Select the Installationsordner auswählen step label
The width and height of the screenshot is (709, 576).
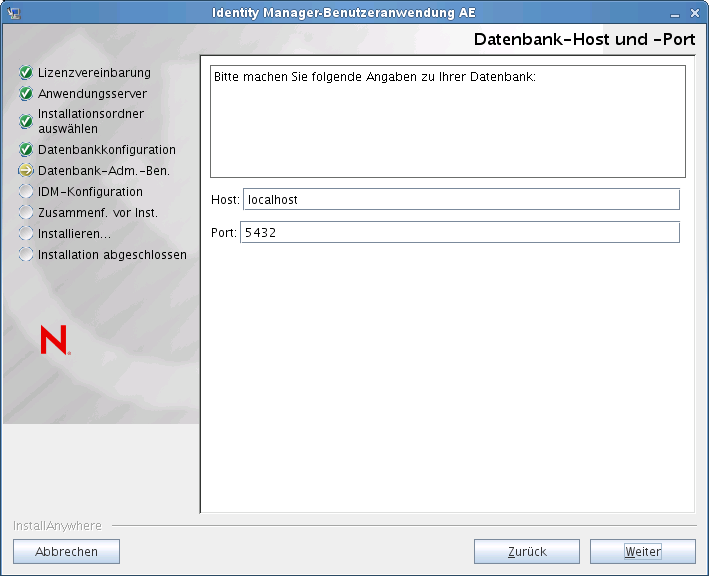pos(91,121)
